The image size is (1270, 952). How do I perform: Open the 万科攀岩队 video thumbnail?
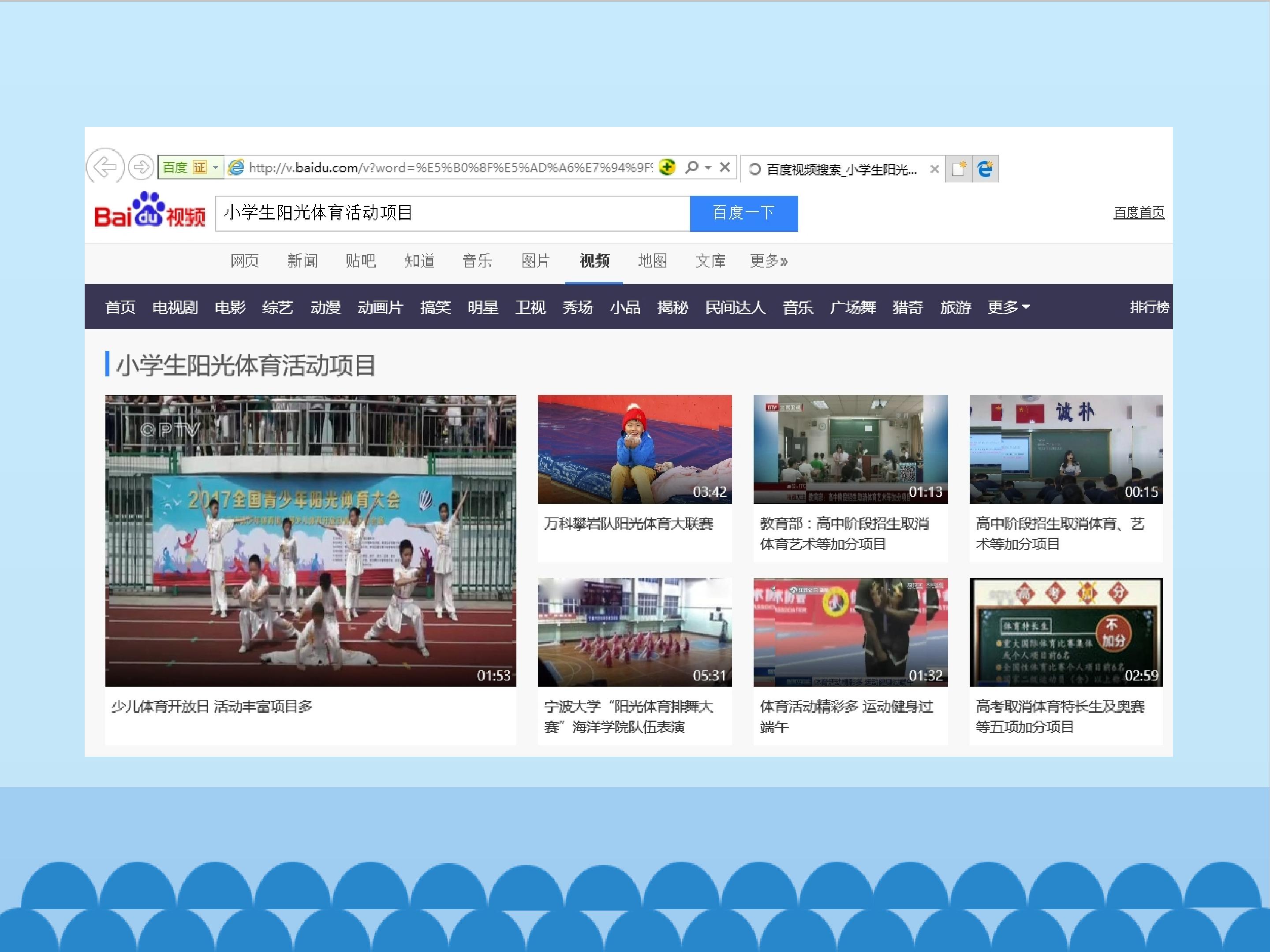[x=635, y=449]
